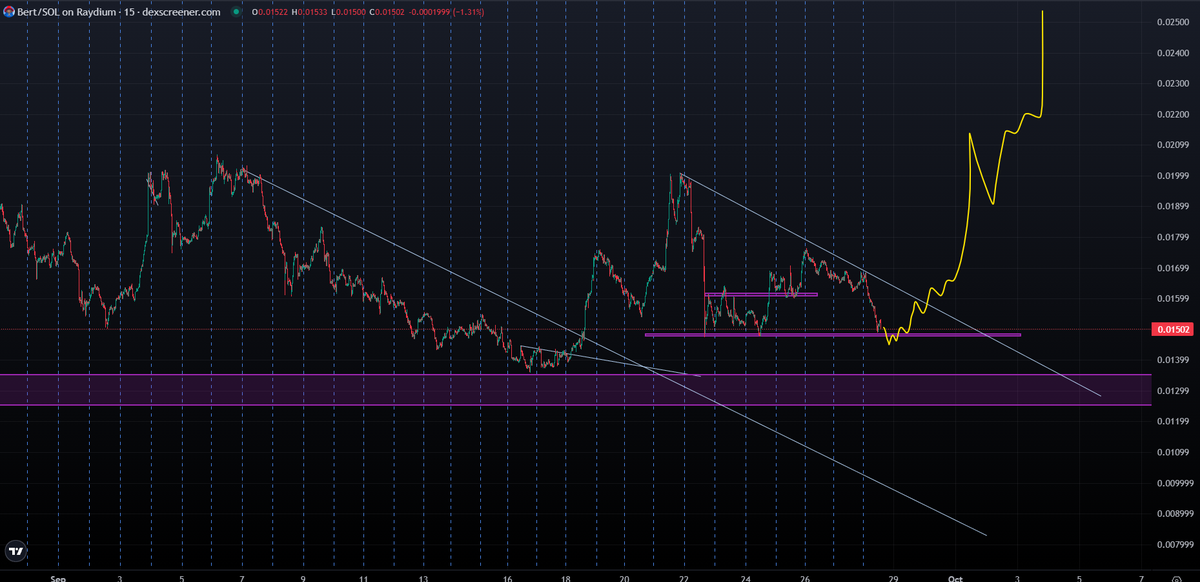
Task: Click the low value L0.01500
Action: 350,12
